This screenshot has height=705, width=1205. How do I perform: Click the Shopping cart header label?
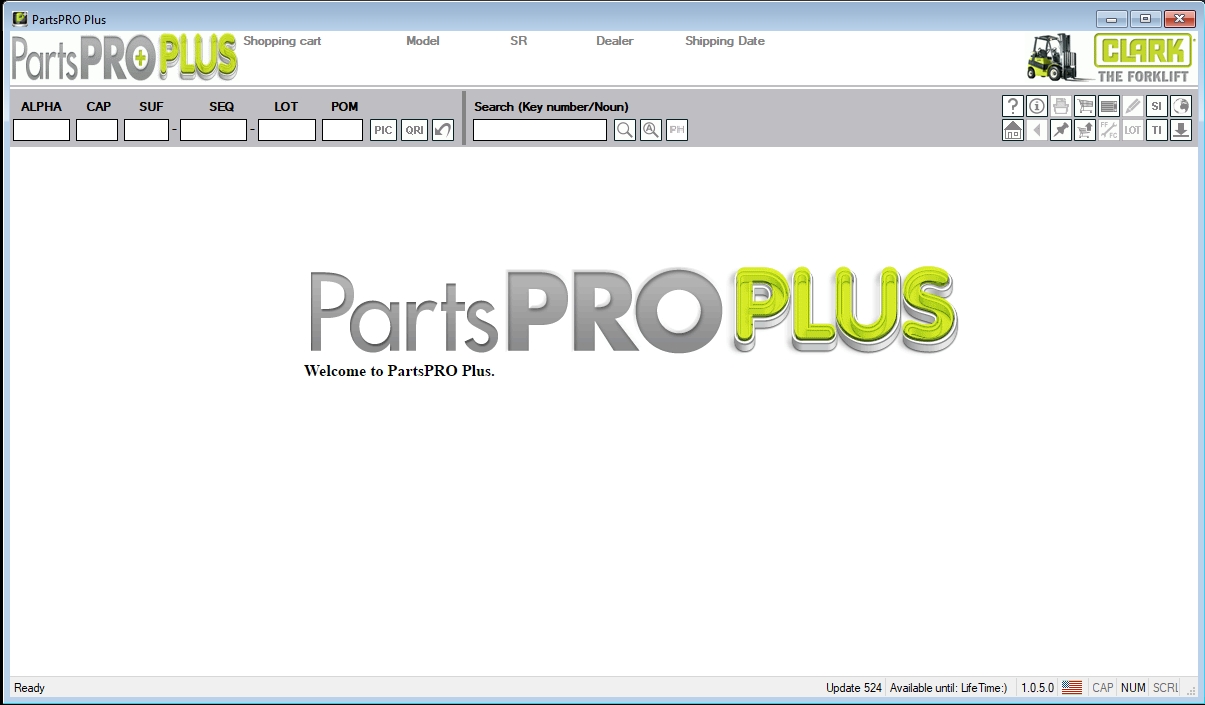click(x=282, y=41)
